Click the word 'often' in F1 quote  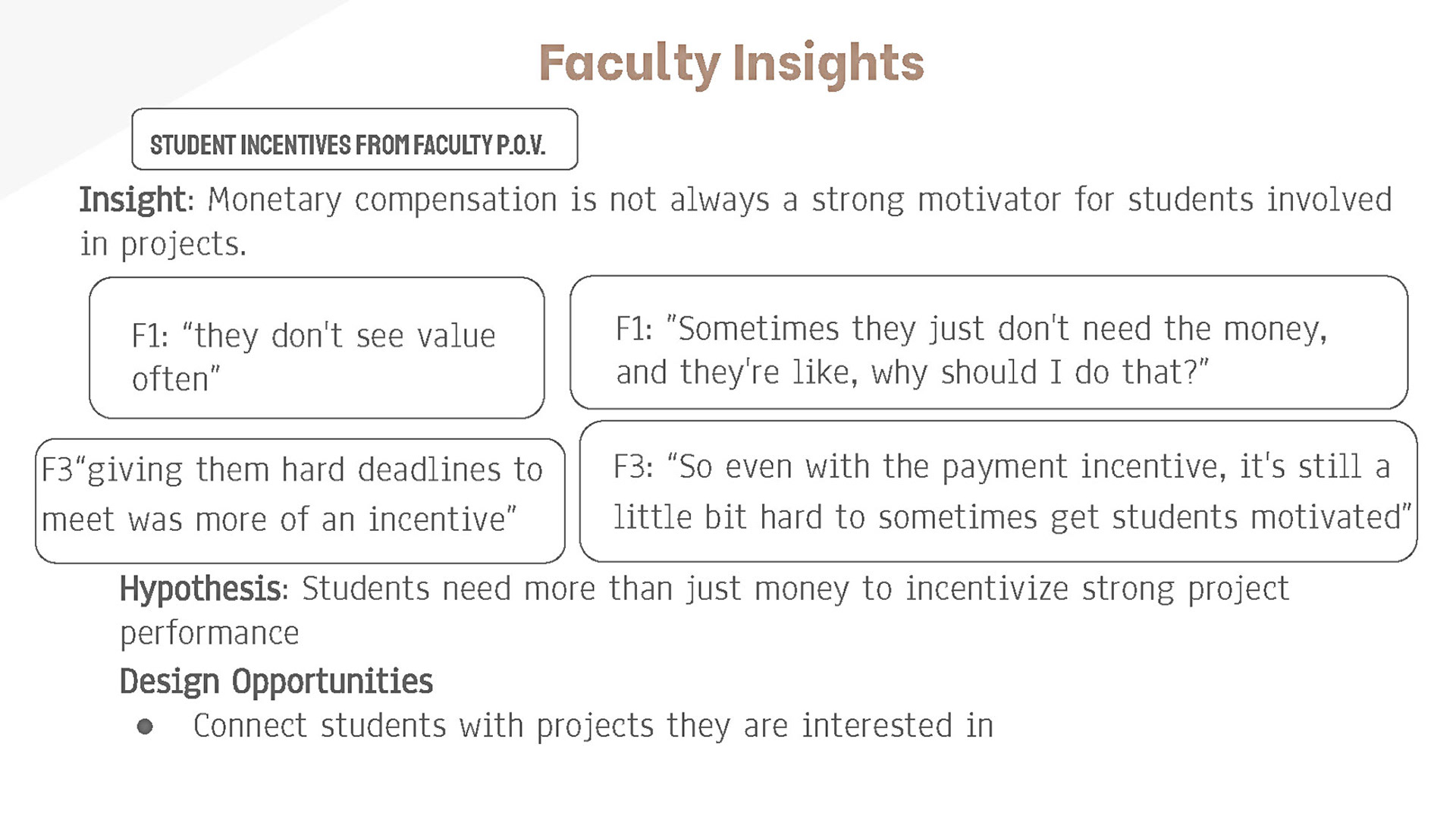tap(176, 379)
